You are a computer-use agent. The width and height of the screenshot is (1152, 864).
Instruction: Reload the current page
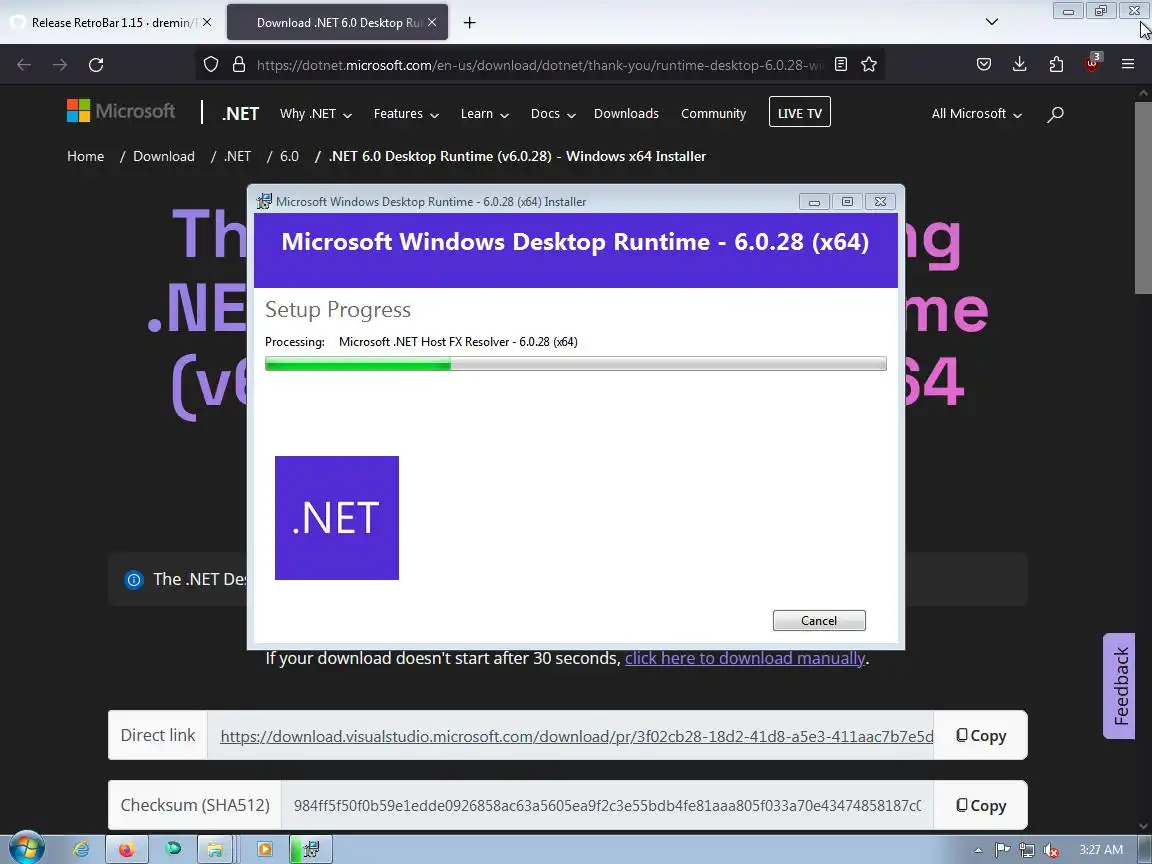coord(96,65)
